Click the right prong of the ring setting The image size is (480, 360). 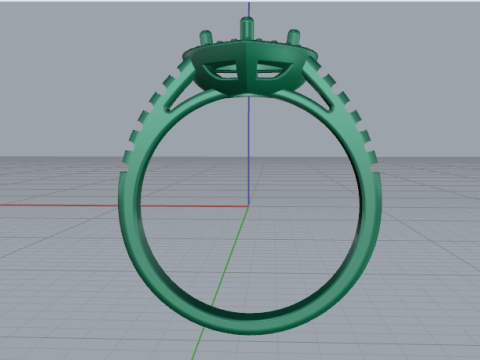pyautogui.click(x=293, y=38)
